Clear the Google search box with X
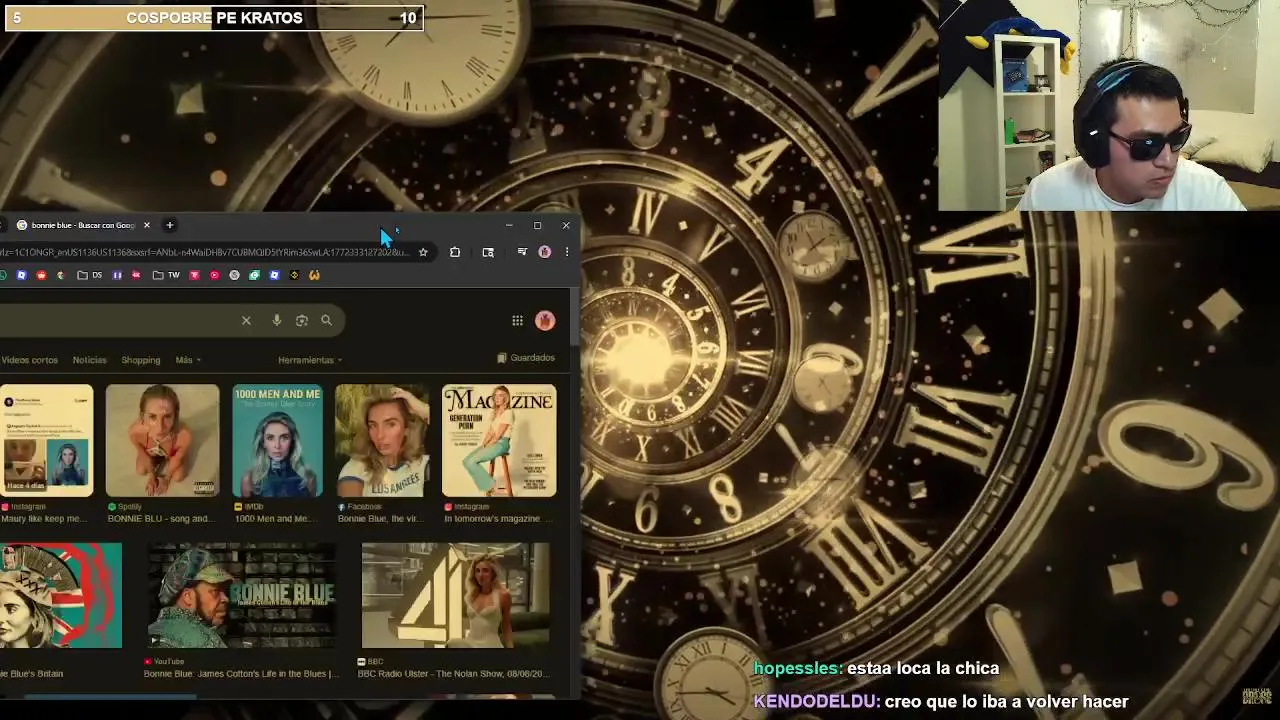This screenshot has height=720, width=1280. click(246, 320)
